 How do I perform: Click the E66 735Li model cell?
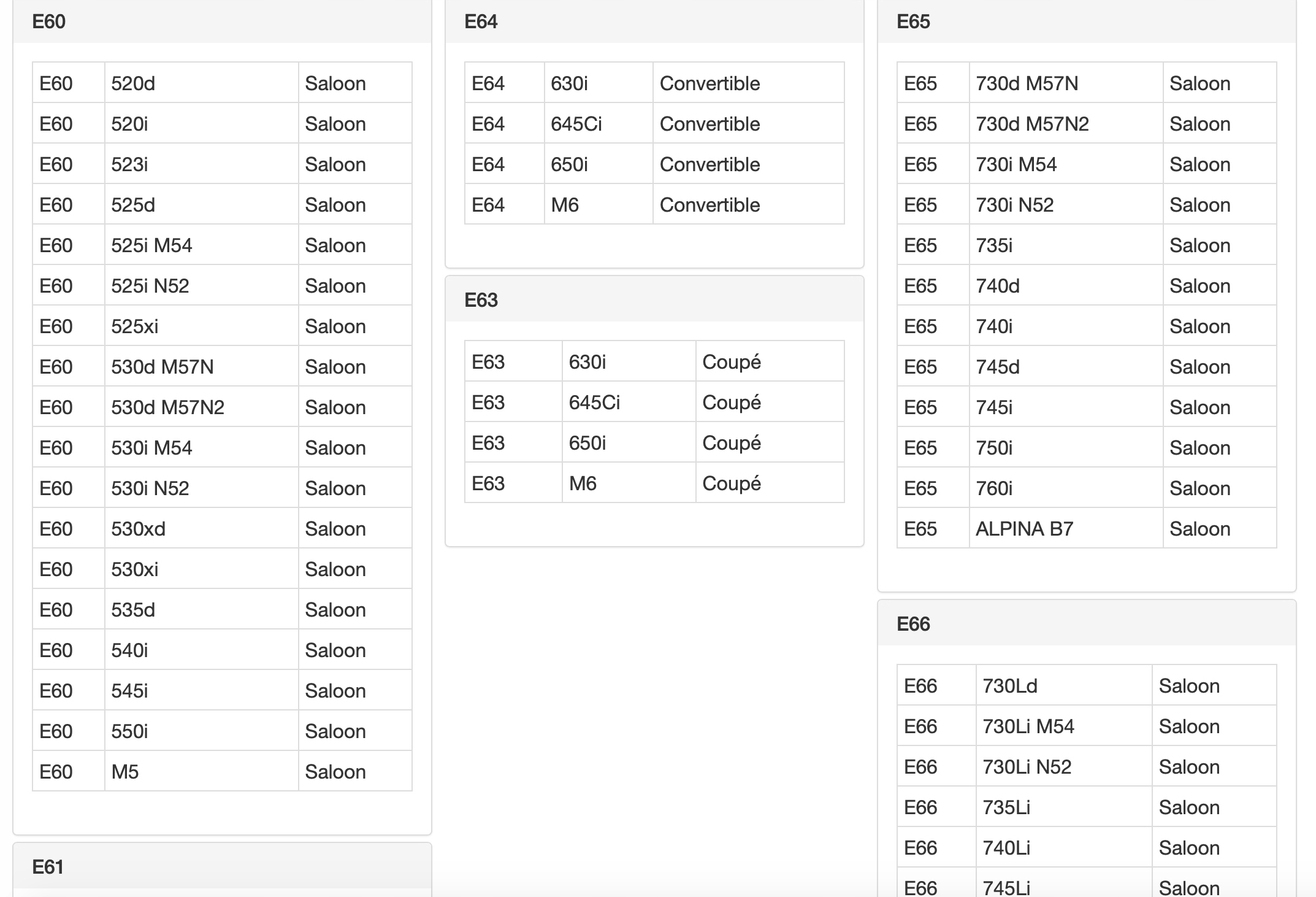1064,807
